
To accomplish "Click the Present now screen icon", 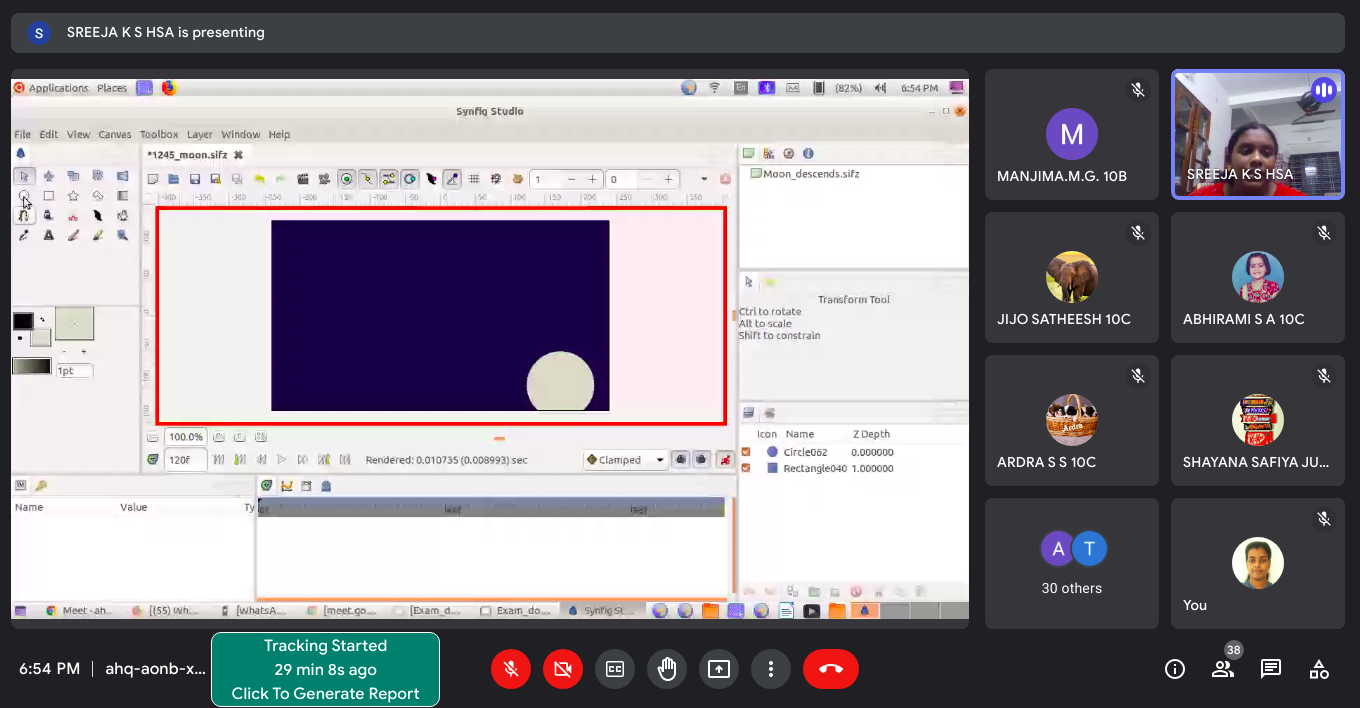I will [719, 669].
